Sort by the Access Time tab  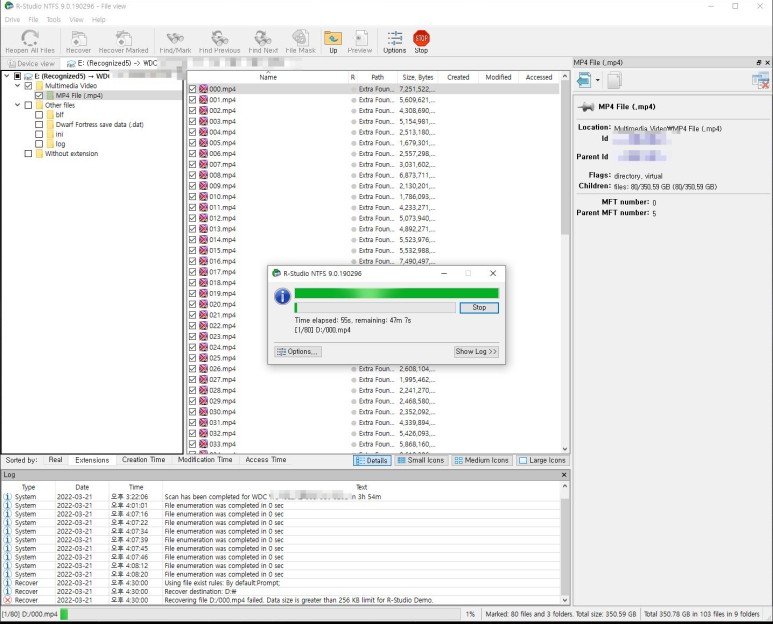266,460
